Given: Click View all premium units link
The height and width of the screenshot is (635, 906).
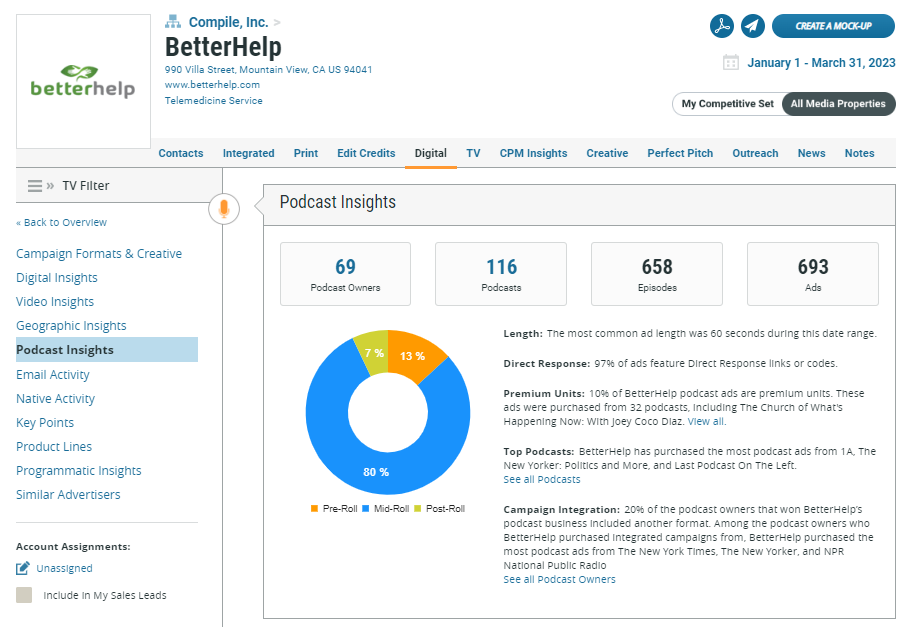Looking at the screenshot, I should click(x=707, y=421).
